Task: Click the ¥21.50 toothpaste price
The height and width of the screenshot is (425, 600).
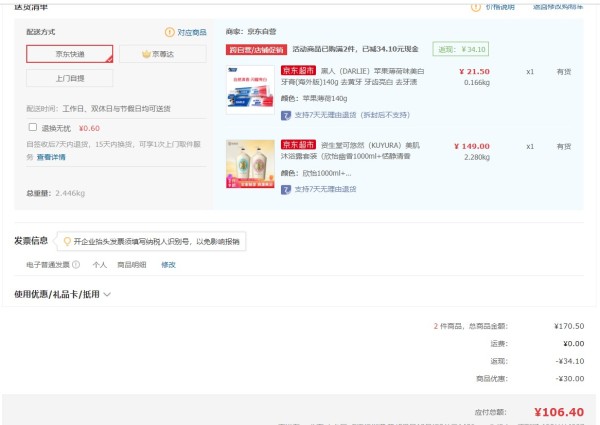Action: point(474,72)
